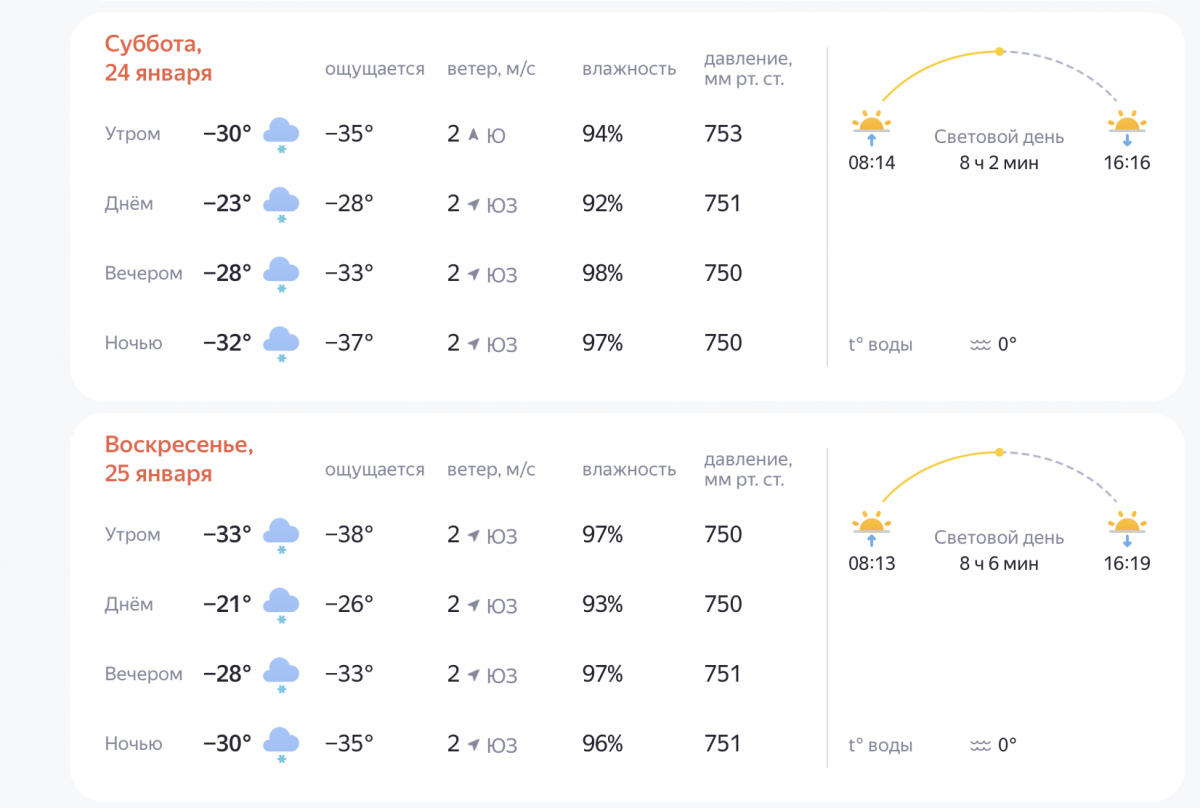The height and width of the screenshot is (808, 1200).
Task: Click the влажность column header
Action: click(x=628, y=68)
